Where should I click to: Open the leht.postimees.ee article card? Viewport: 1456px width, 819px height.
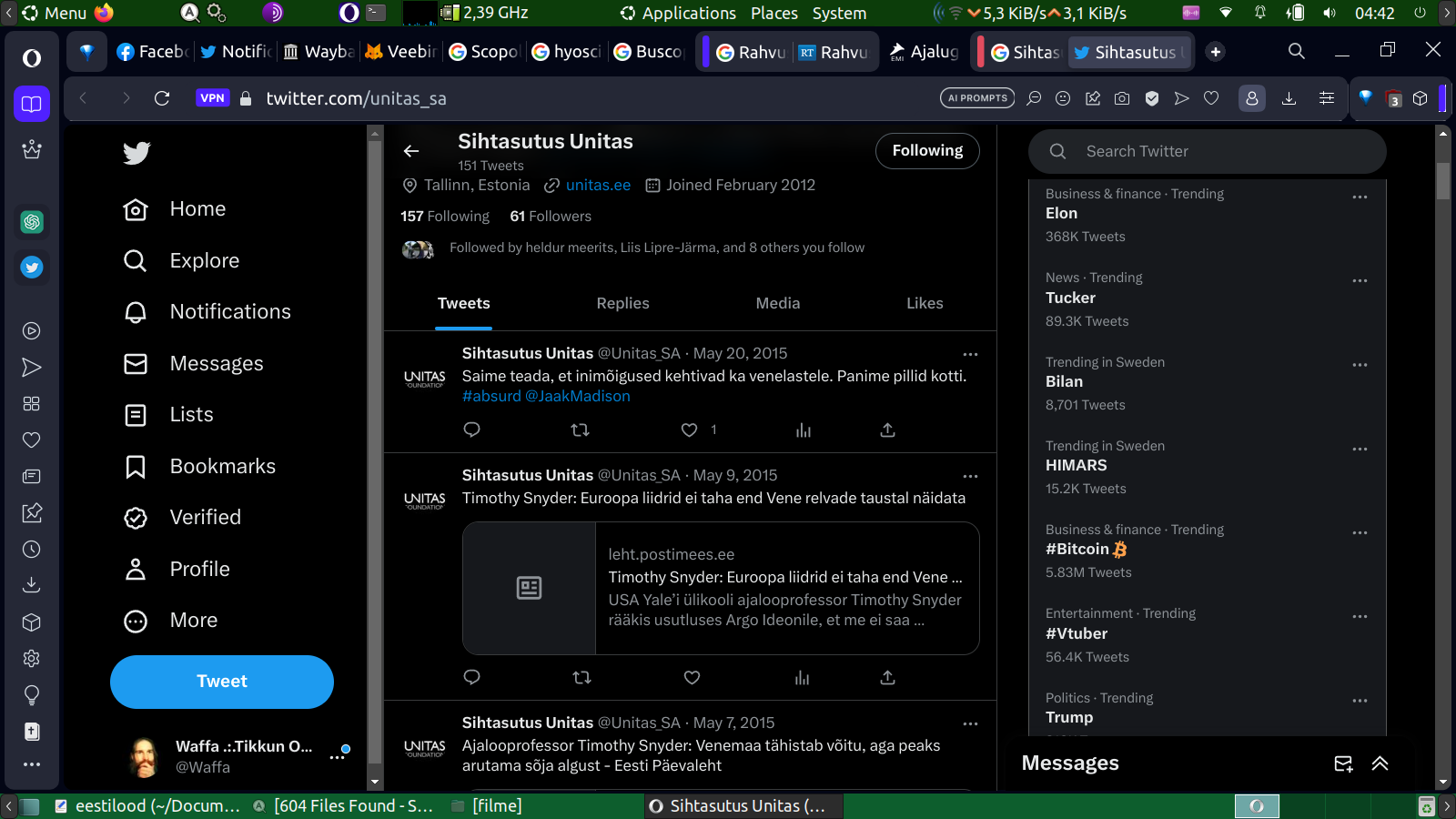click(721, 588)
